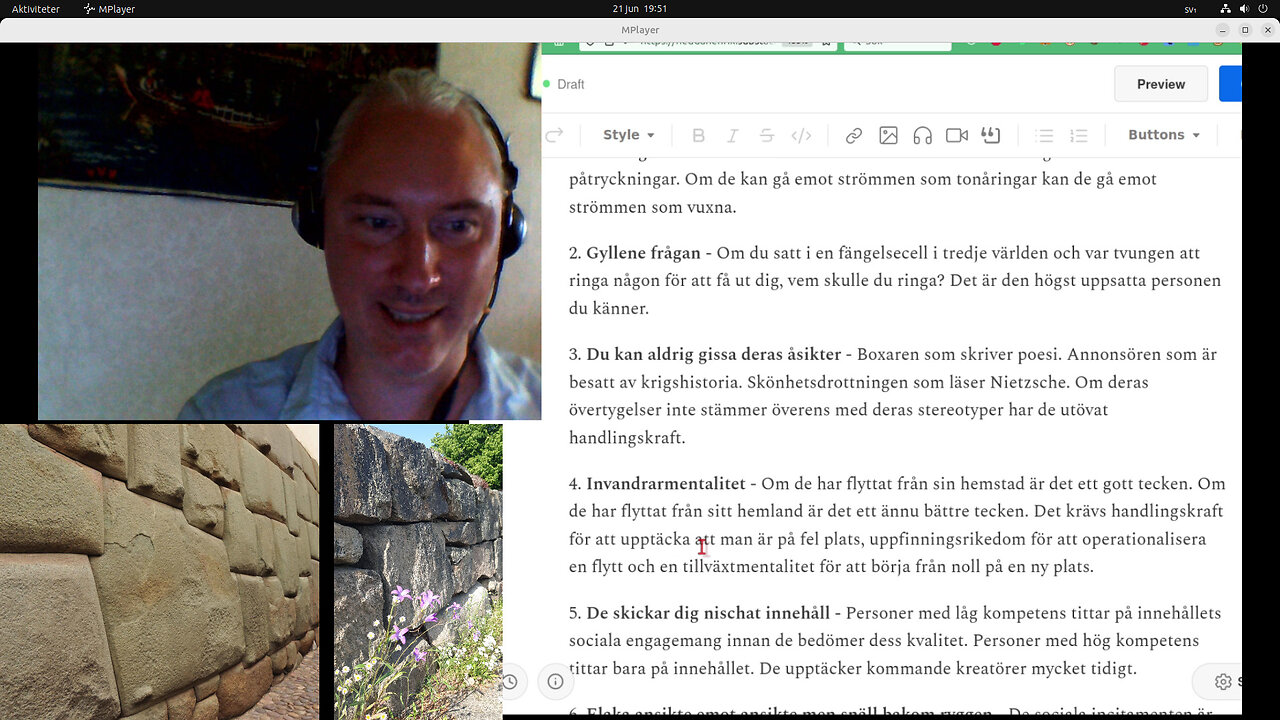Viewport: 1280px width, 720px height.
Task: Click the Draft status indicator
Action: pos(563,85)
